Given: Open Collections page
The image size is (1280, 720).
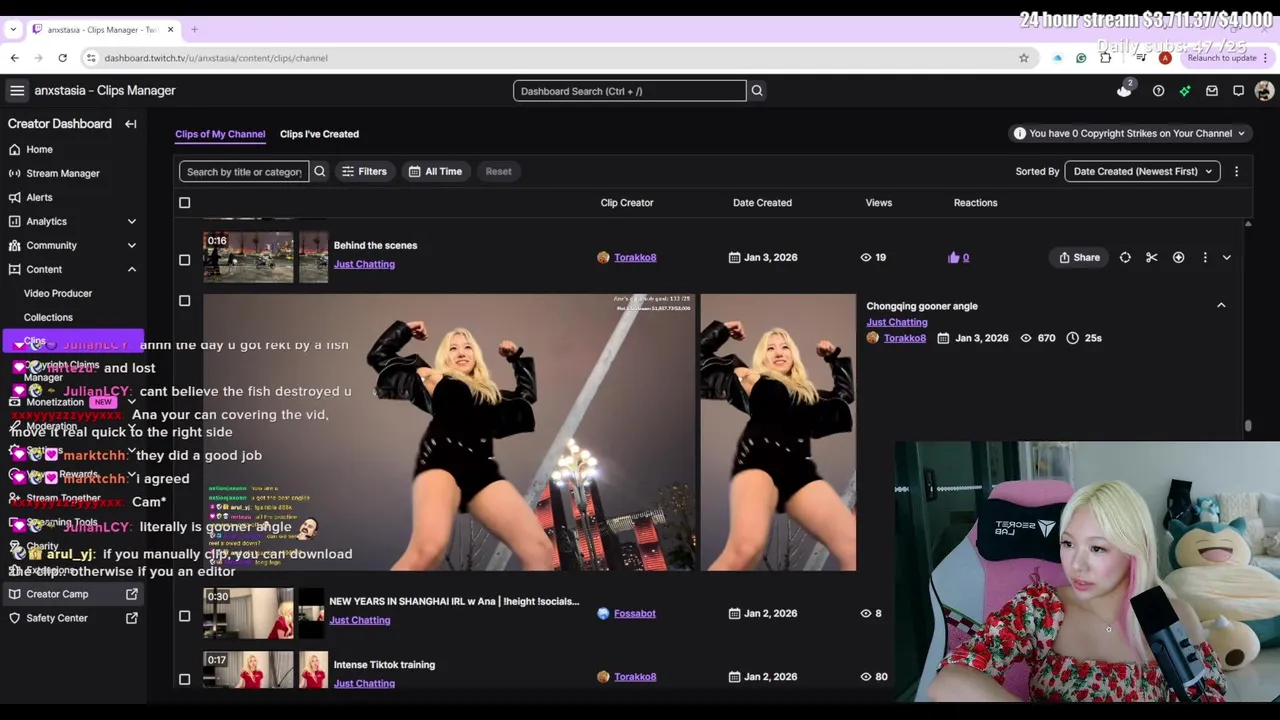Looking at the screenshot, I should point(48,317).
